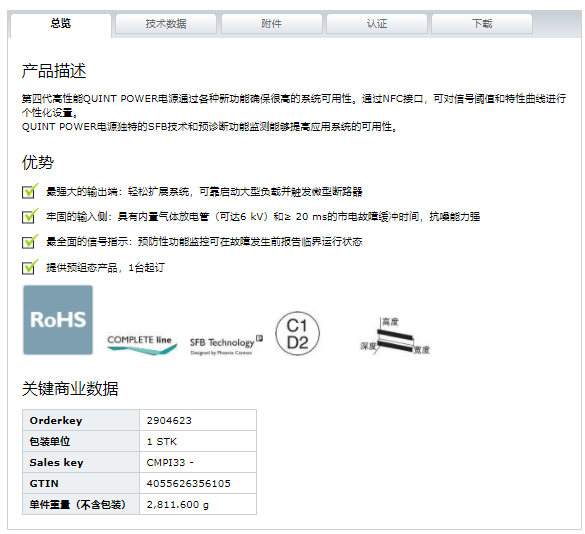Click the 关键商业数据 heading
This screenshot has height=534, width=585.
[70, 389]
